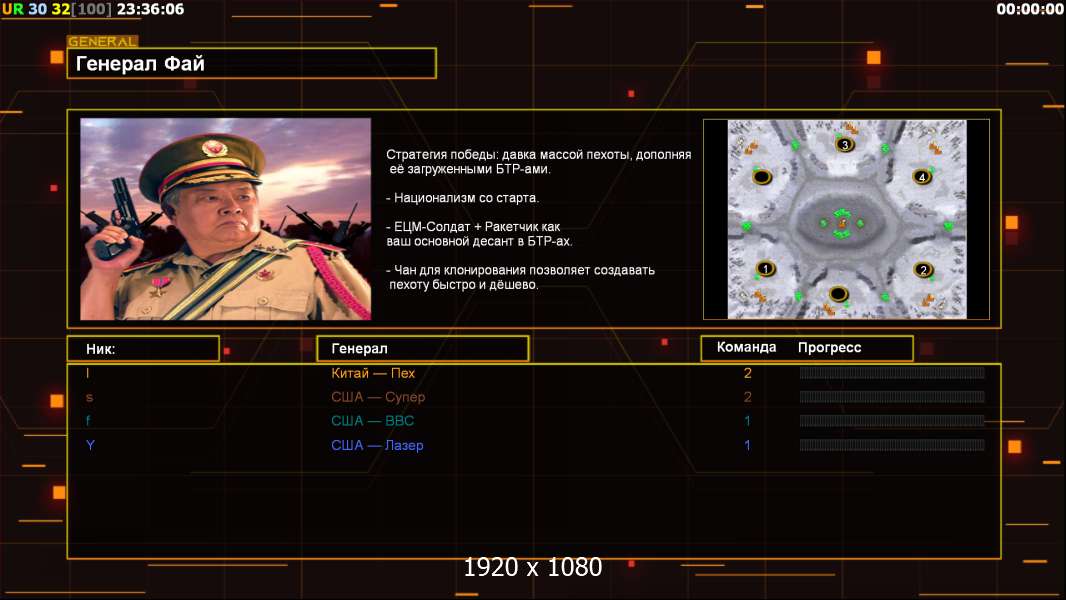
Task: Click start position marker 3 on the minimap
Action: pos(844,145)
